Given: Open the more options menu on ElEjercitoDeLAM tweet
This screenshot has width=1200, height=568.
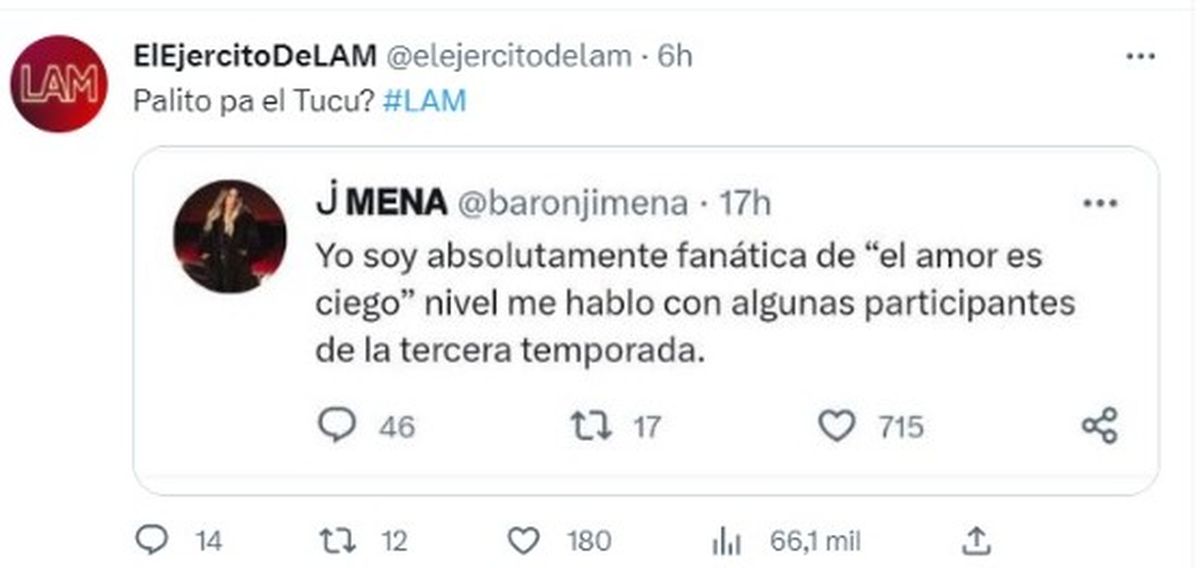Looking at the screenshot, I should click(1141, 57).
